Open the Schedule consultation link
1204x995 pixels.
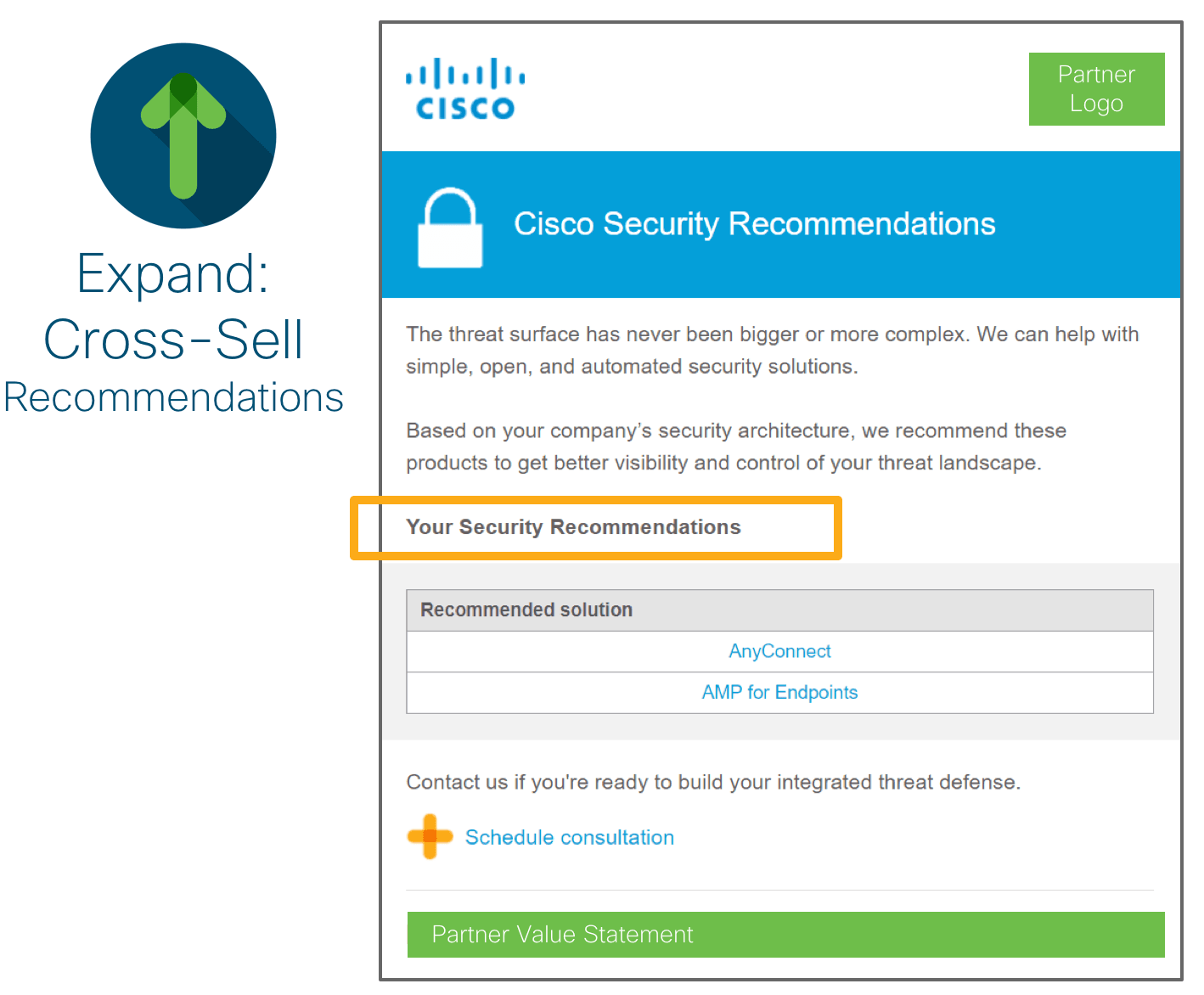pyautogui.click(x=569, y=838)
